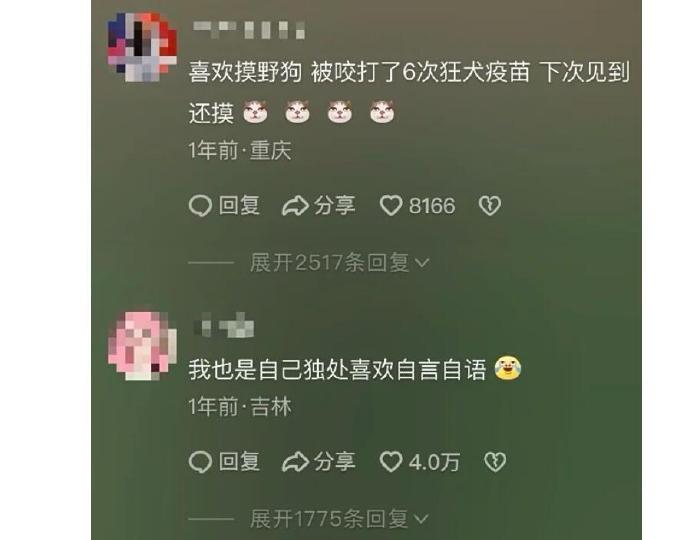Tap broken heart on the 自言自语 comment
The width and height of the screenshot is (690, 540).
[x=495, y=462]
